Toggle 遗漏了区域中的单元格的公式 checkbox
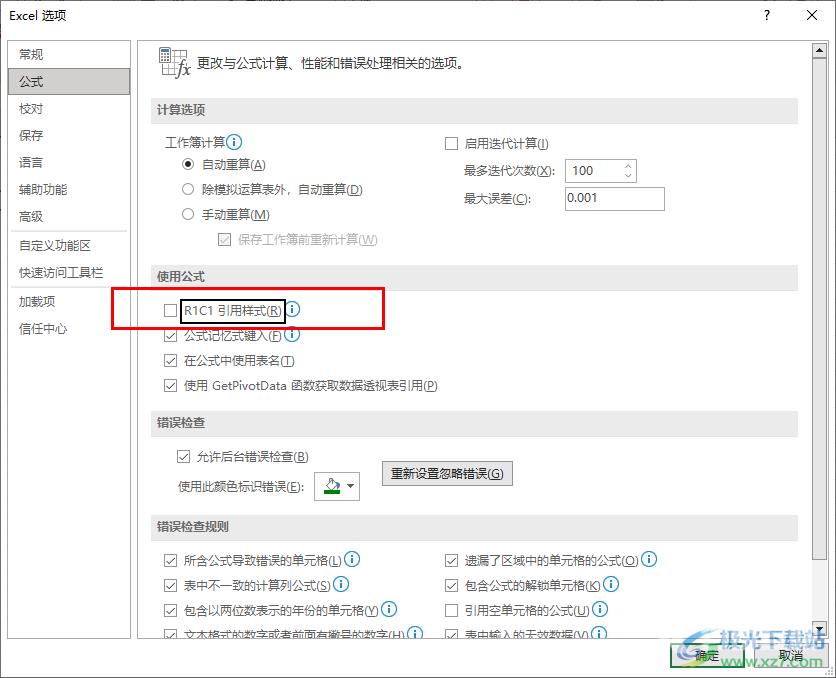This screenshot has width=836, height=678. [451, 561]
